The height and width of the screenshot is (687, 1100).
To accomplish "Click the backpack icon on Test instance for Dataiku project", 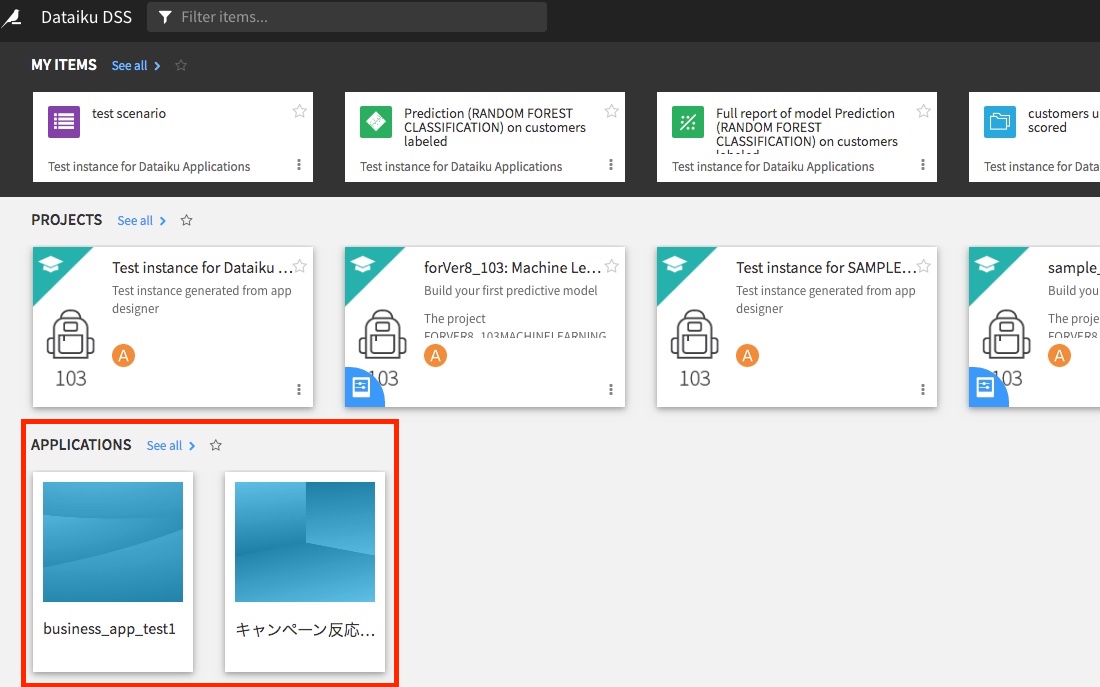I will coord(70,335).
